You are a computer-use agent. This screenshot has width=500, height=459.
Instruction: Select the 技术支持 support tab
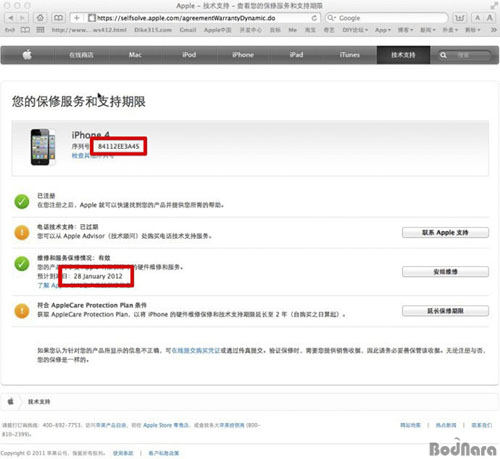[403, 55]
